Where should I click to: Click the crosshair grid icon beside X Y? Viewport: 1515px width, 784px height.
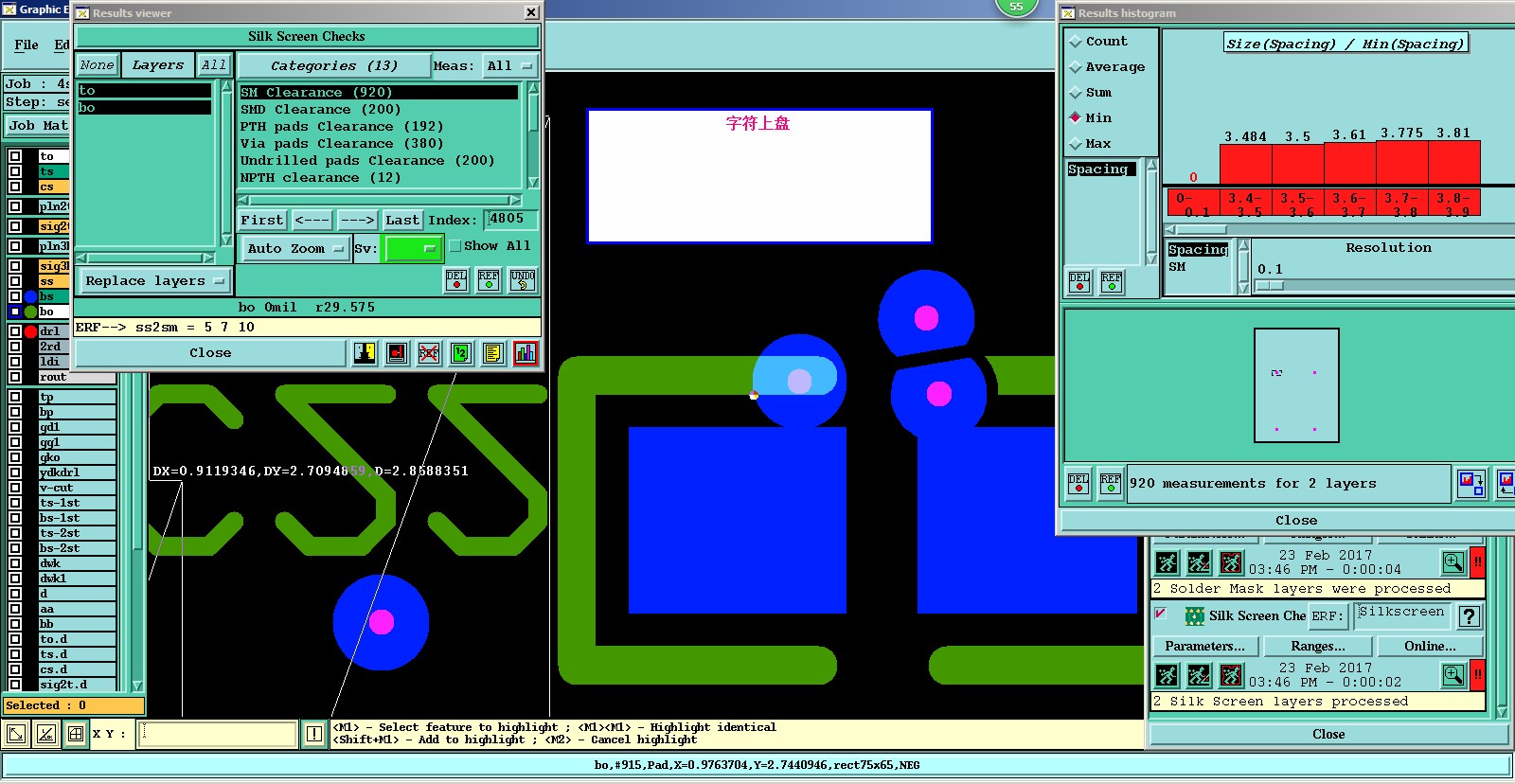point(76,734)
